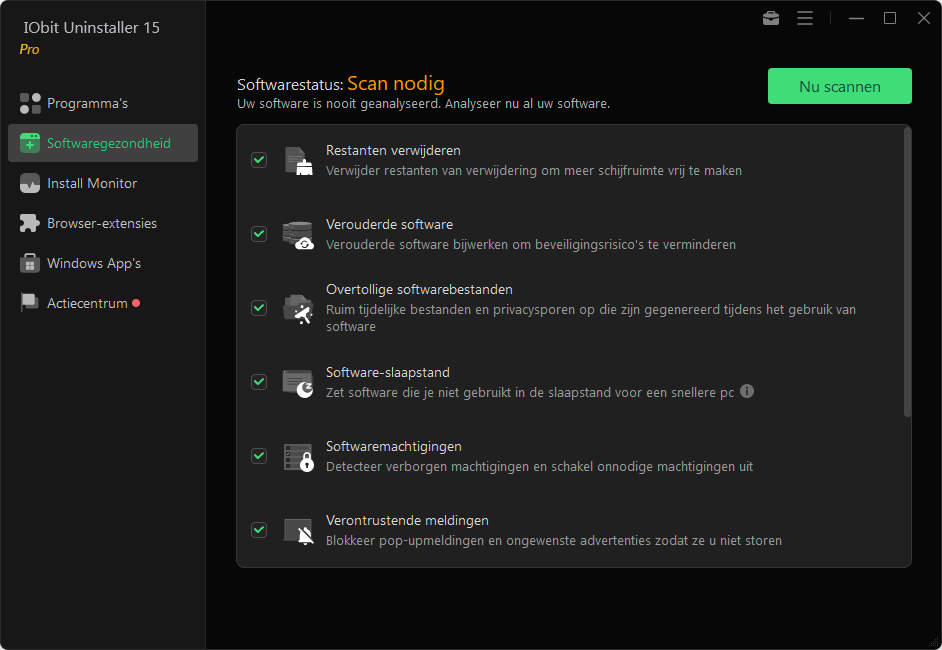Switch to Install Monitor in sidebar
This screenshot has width=942, height=650.
click(92, 183)
